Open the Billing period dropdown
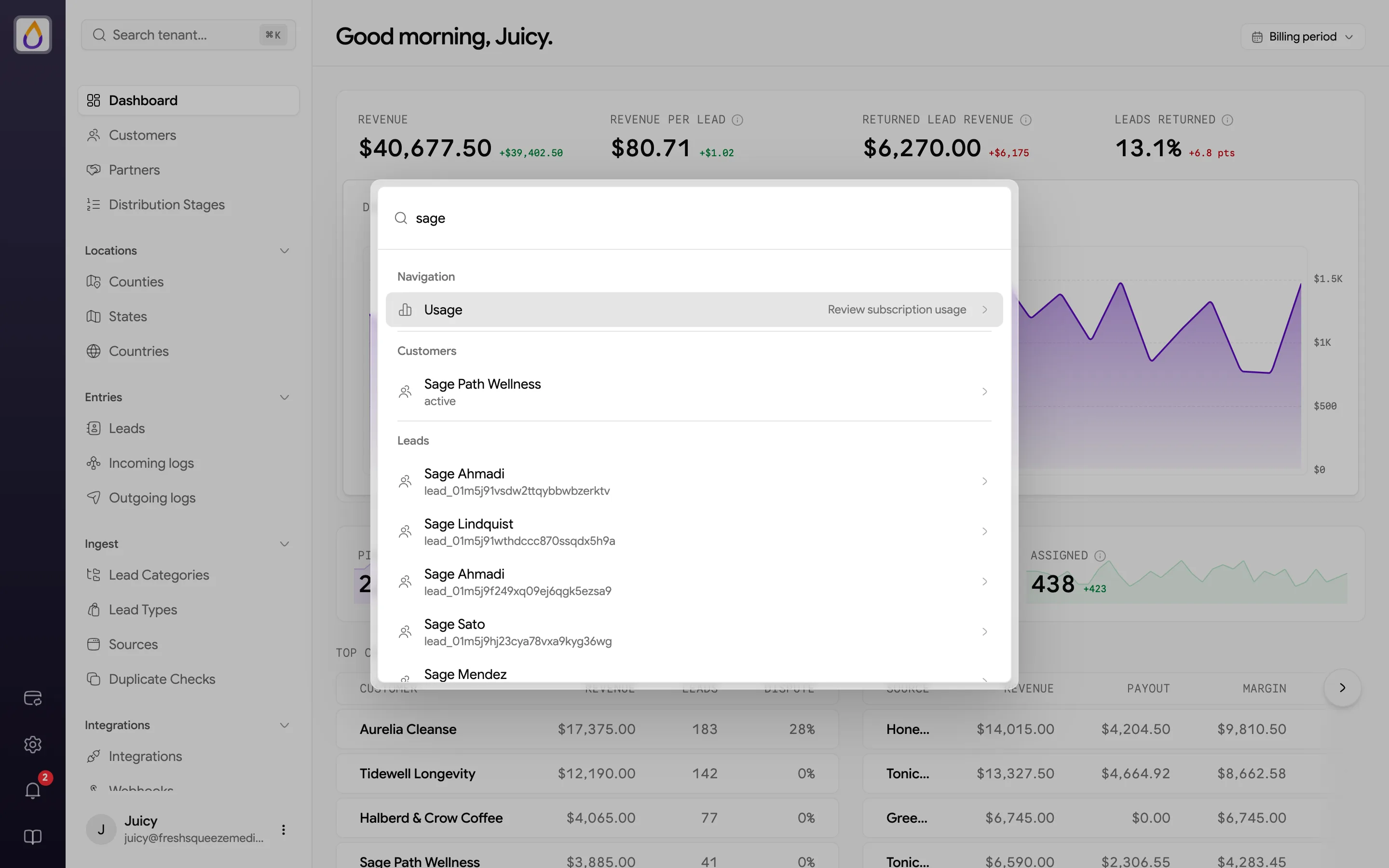1389x868 pixels. pyautogui.click(x=1302, y=37)
